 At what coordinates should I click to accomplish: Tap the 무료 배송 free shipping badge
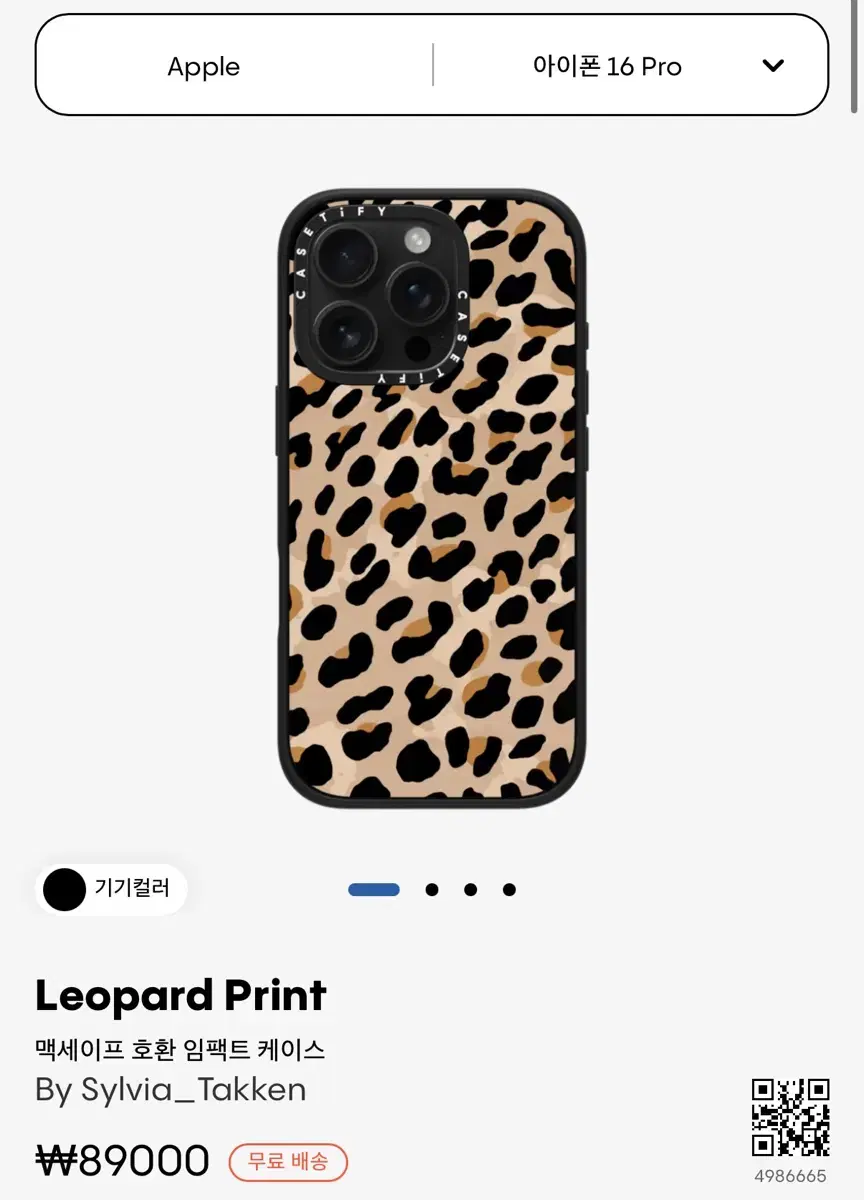288,1162
